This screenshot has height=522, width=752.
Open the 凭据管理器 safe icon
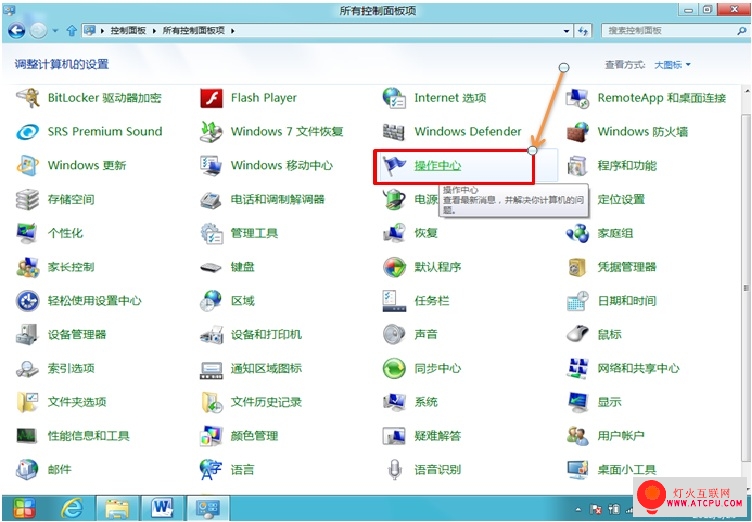577,267
